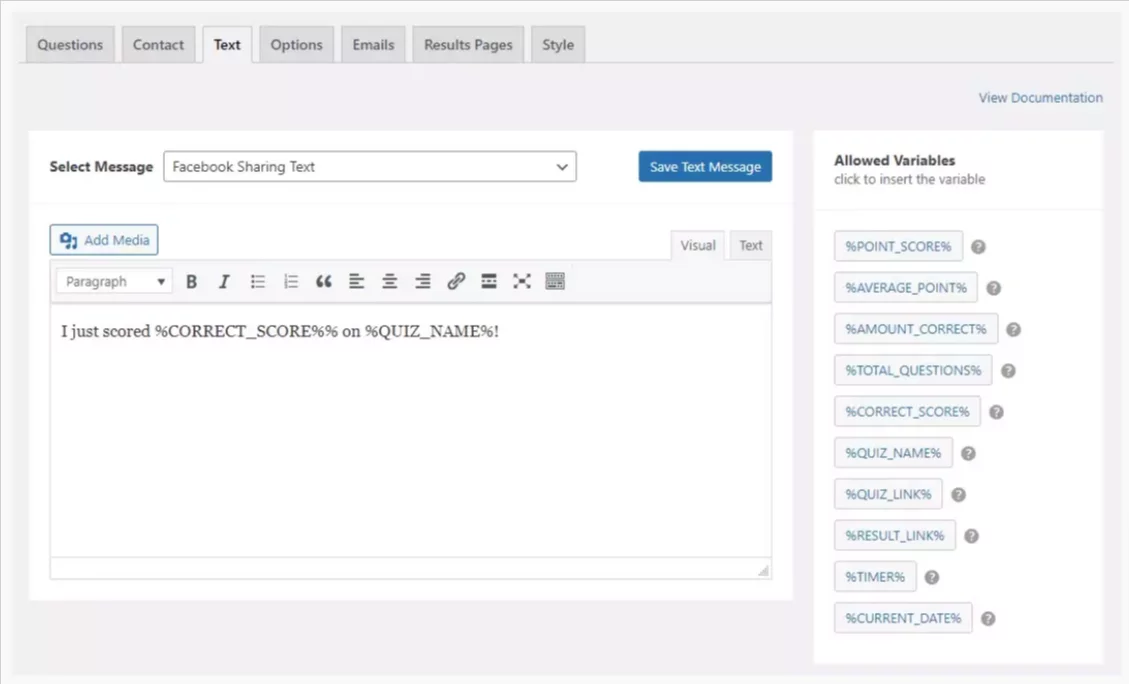The width and height of the screenshot is (1129, 684).
Task: Insert a bulleted list
Action: coord(258,282)
